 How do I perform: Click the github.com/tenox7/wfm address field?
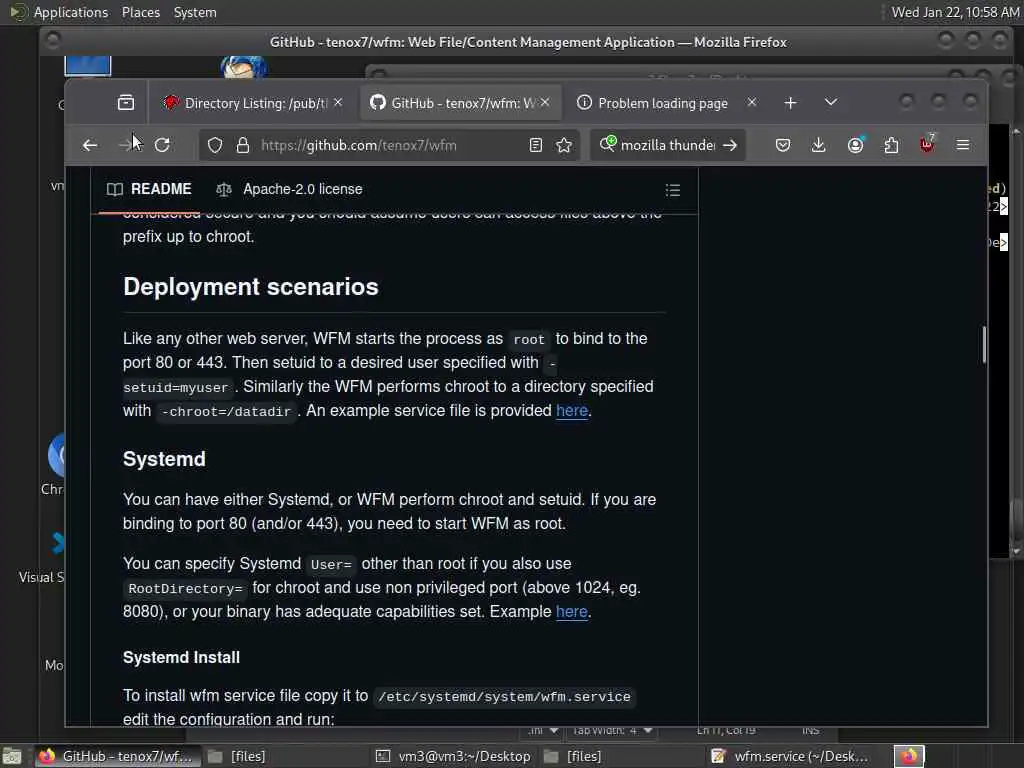[x=391, y=145]
